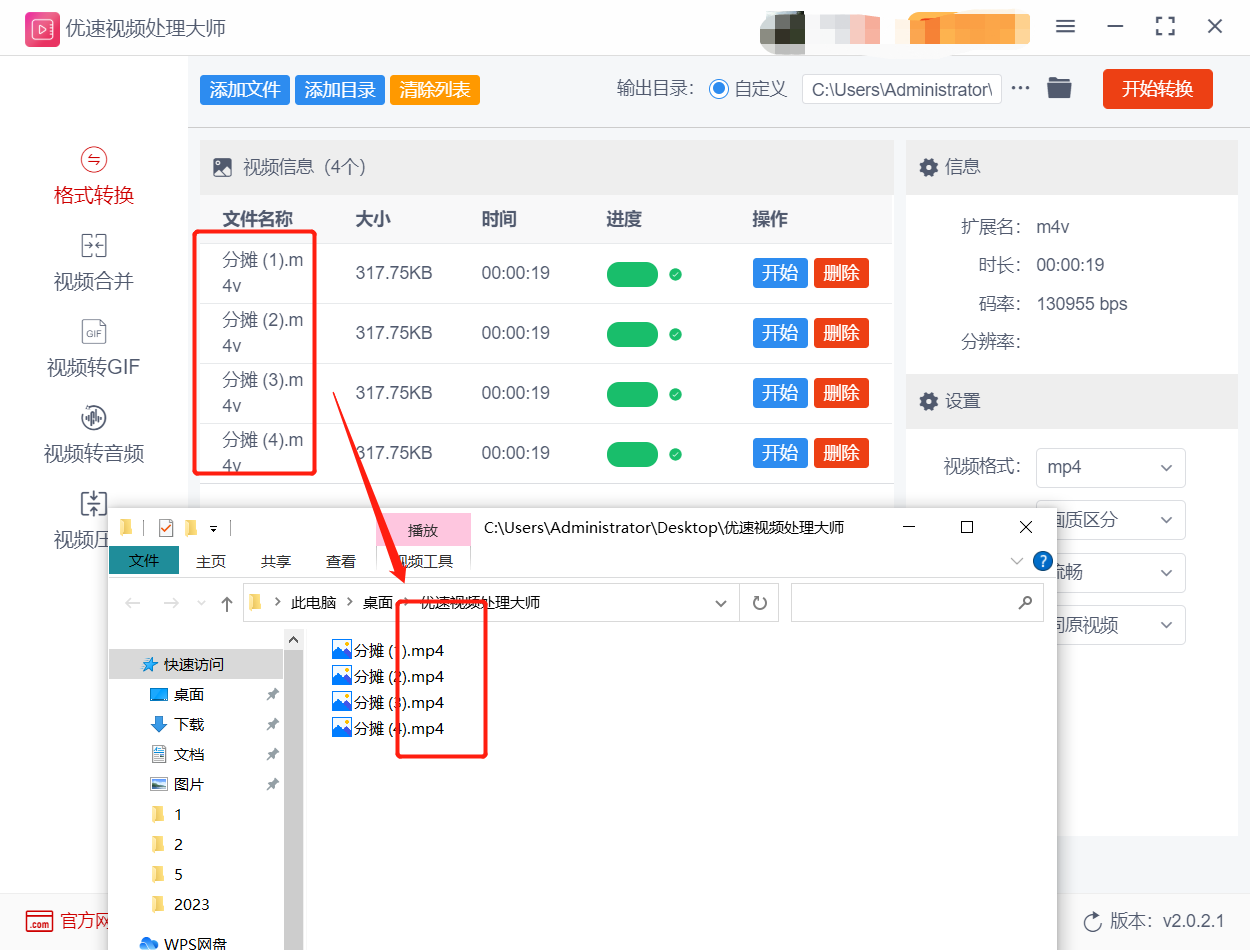
Task: Click the Explorer search box
Action: coord(917,603)
